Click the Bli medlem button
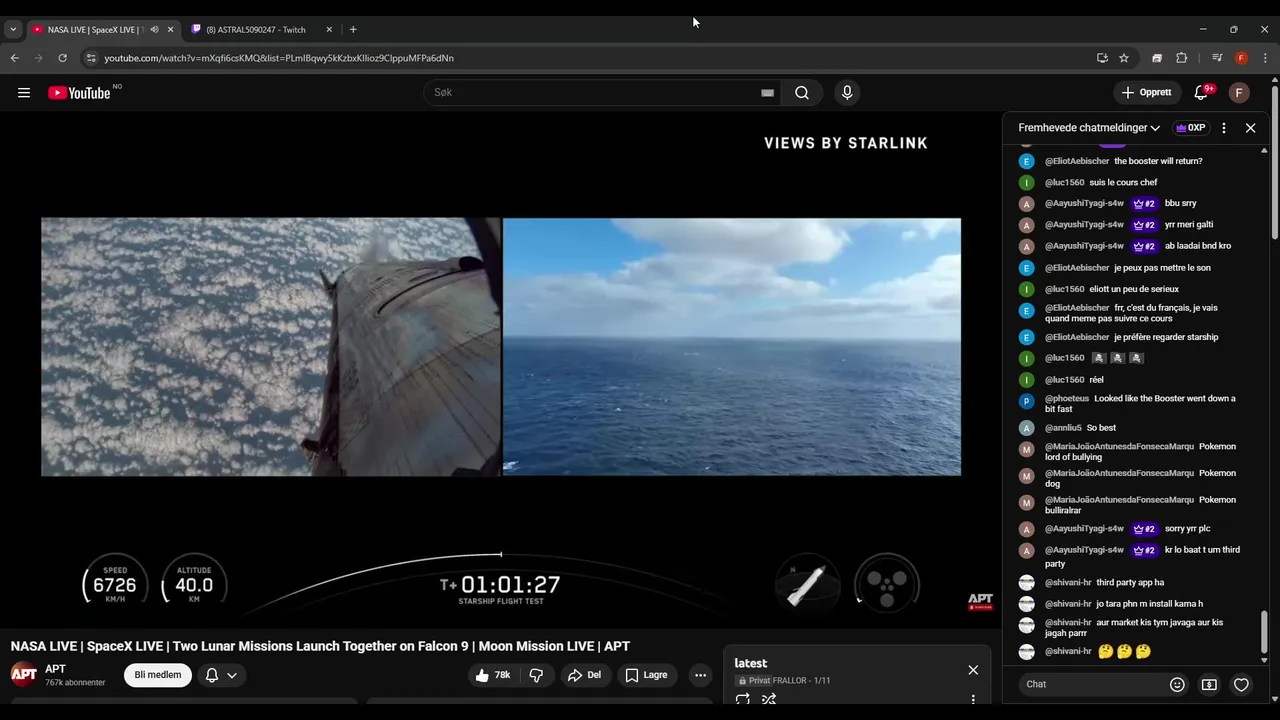Image resolution: width=1280 pixels, height=720 pixels. [x=158, y=675]
